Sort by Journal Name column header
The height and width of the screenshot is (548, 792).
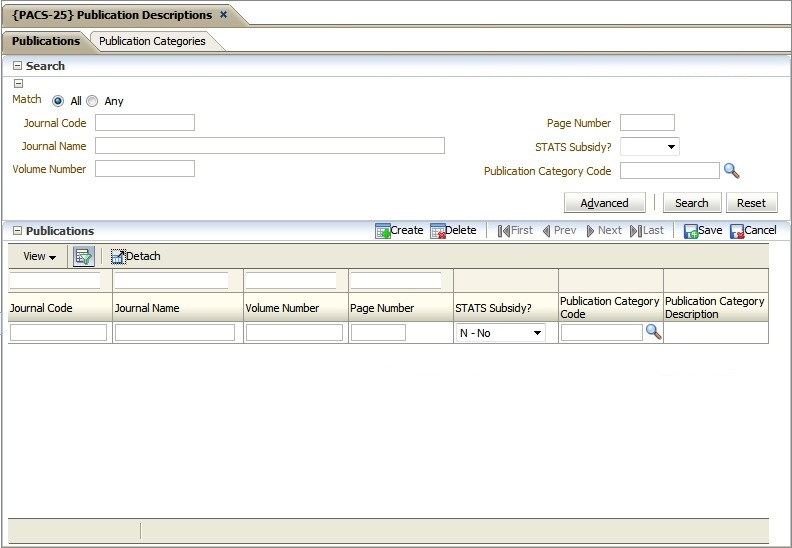[x=178, y=308]
